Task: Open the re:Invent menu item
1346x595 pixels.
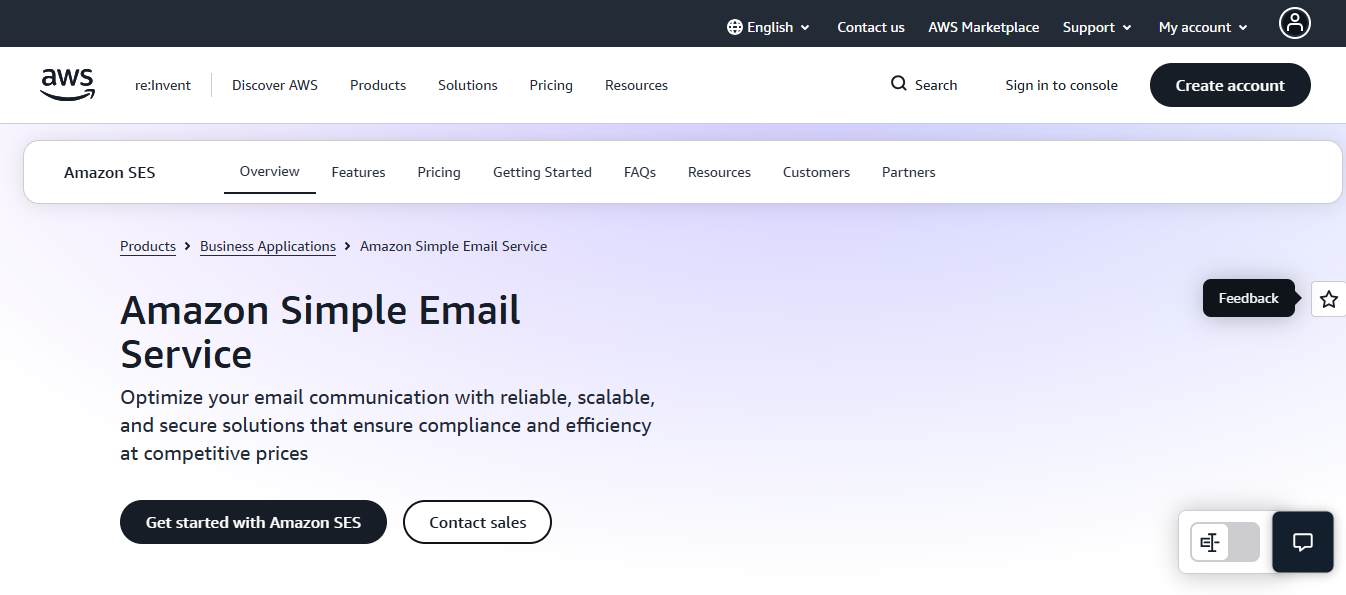Action: 163,85
